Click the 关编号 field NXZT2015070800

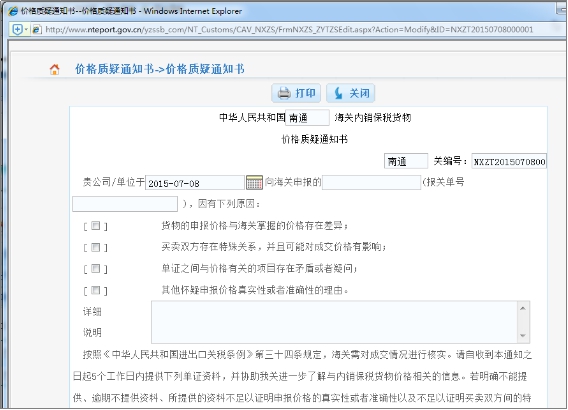pyautogui.click(x=509, y=161)
